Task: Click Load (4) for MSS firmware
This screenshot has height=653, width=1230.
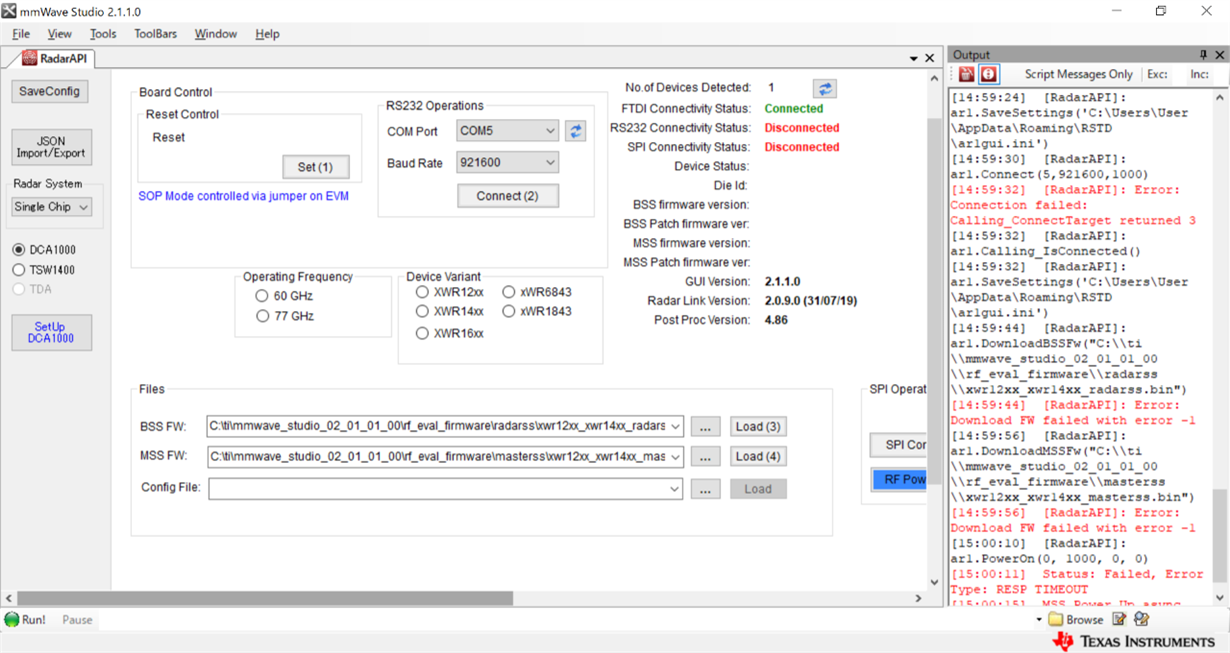Action: [x=757, y=457]
